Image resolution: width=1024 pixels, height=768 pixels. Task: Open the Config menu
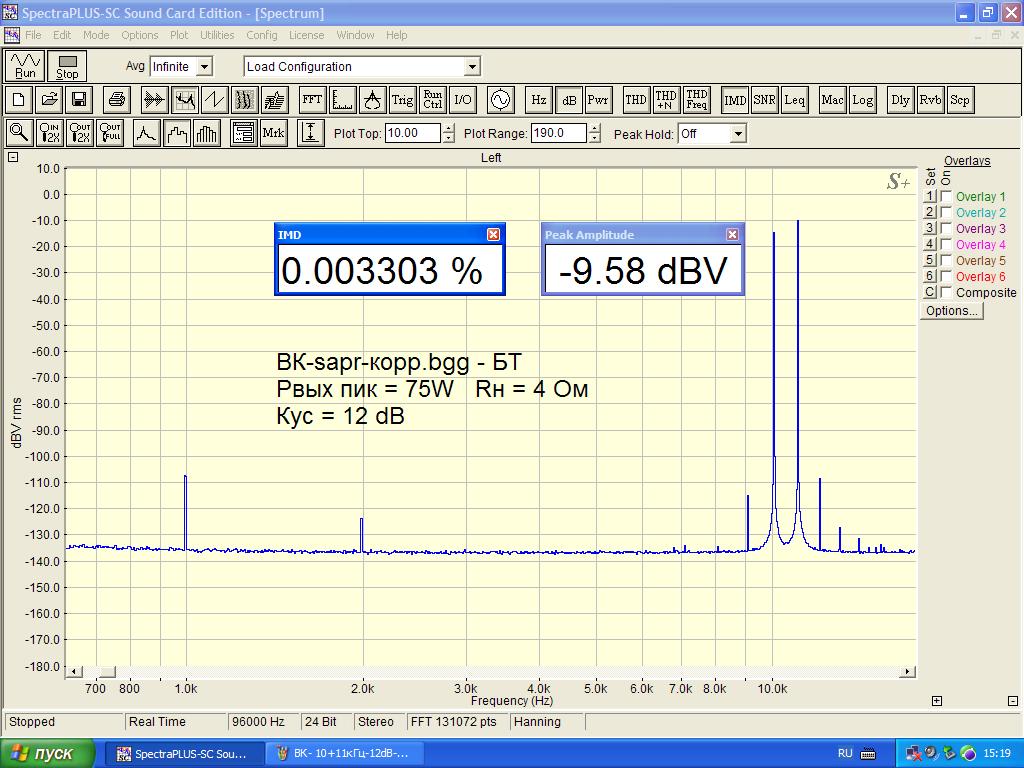tap(261, 35)
